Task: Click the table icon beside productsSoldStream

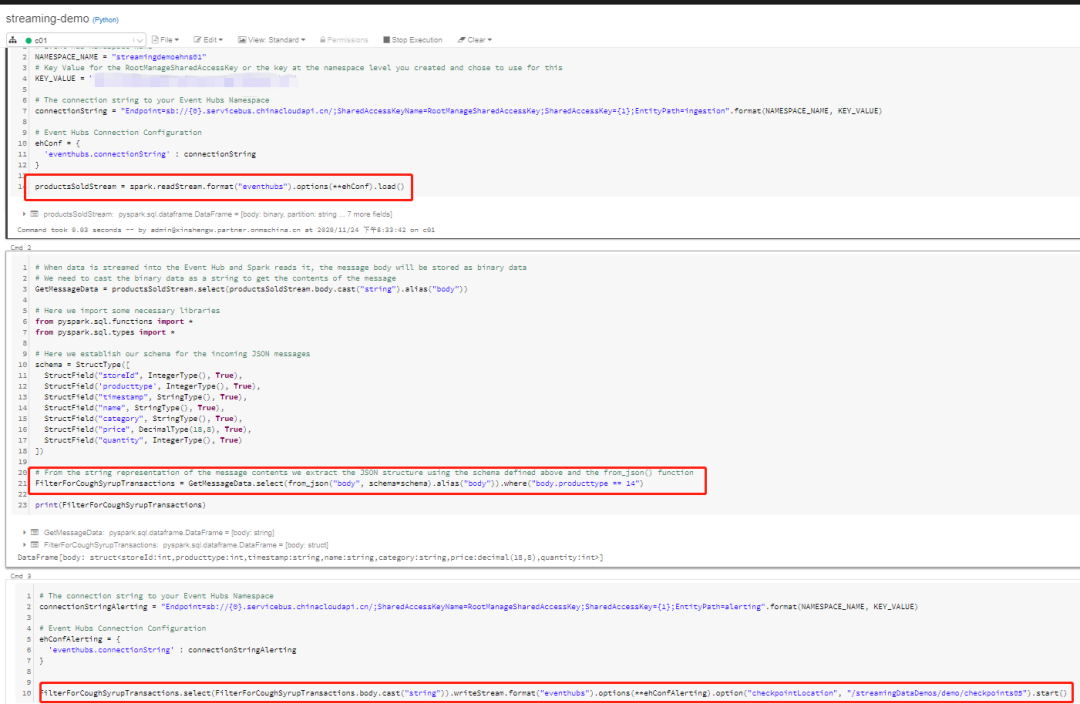Action: pos(34,214)
